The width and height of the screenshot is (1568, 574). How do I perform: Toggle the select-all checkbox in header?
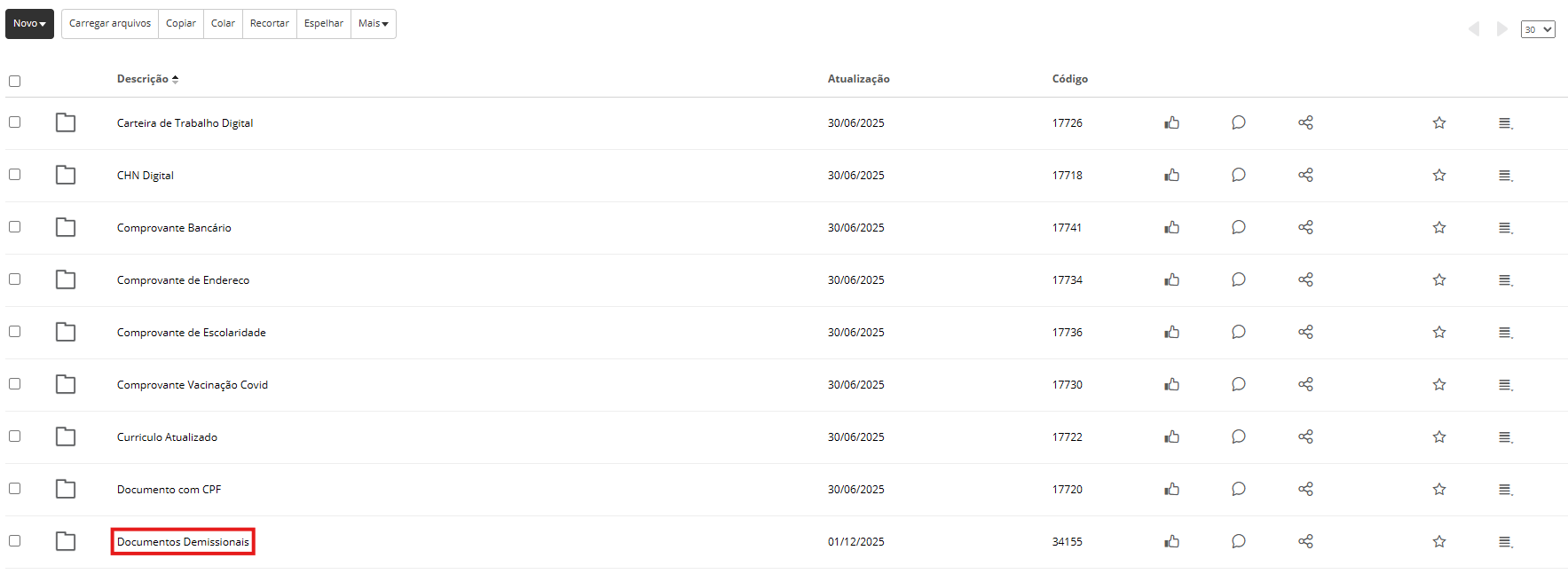click(15, 81)
